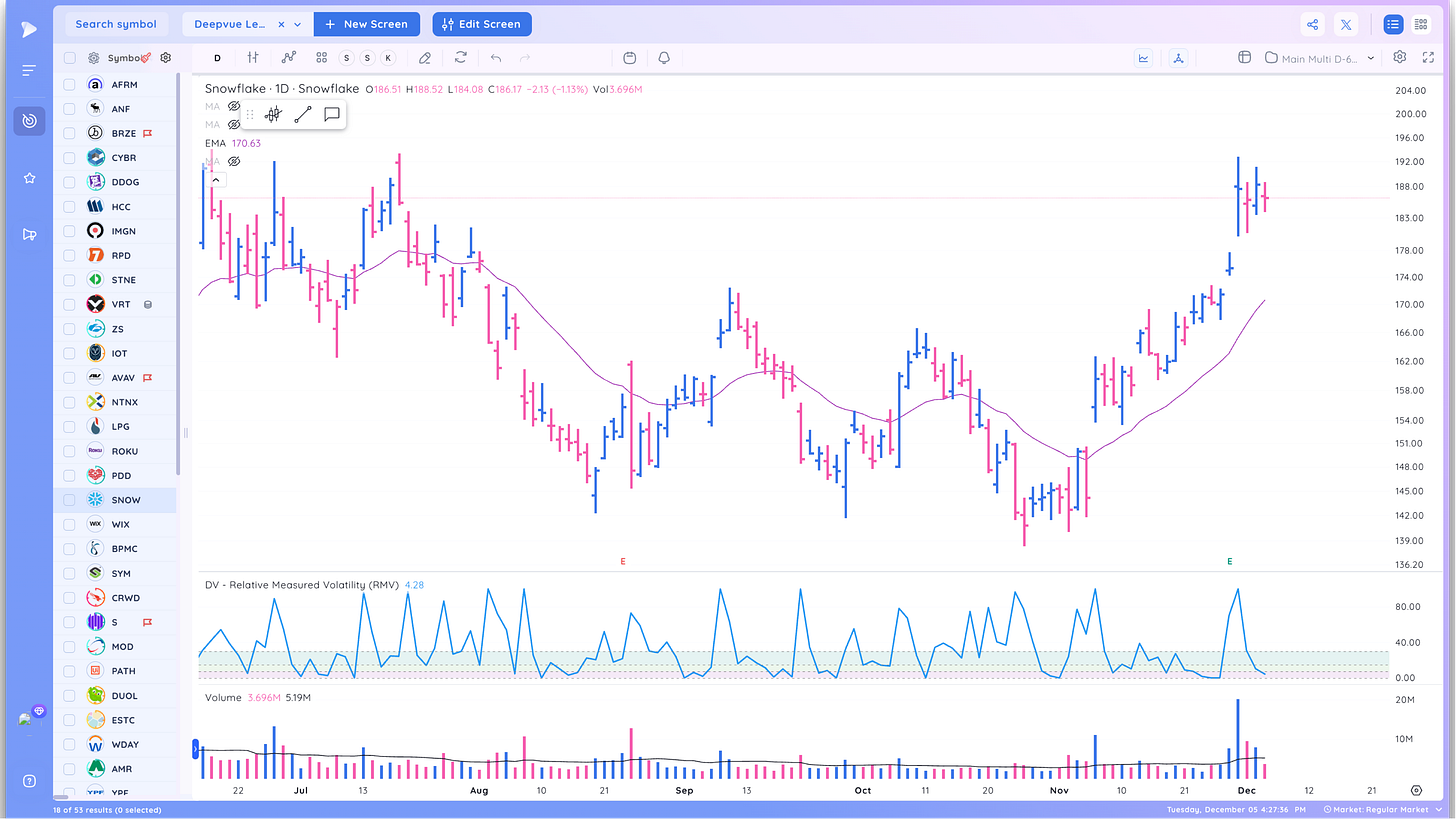This screenshot has width=1456, height=819.
Task: Post to X using X icon
Action: (1346, 25)
